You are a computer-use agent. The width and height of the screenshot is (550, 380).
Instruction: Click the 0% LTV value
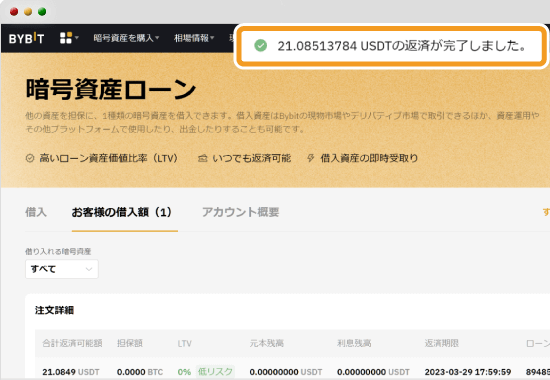pos(184,372)
